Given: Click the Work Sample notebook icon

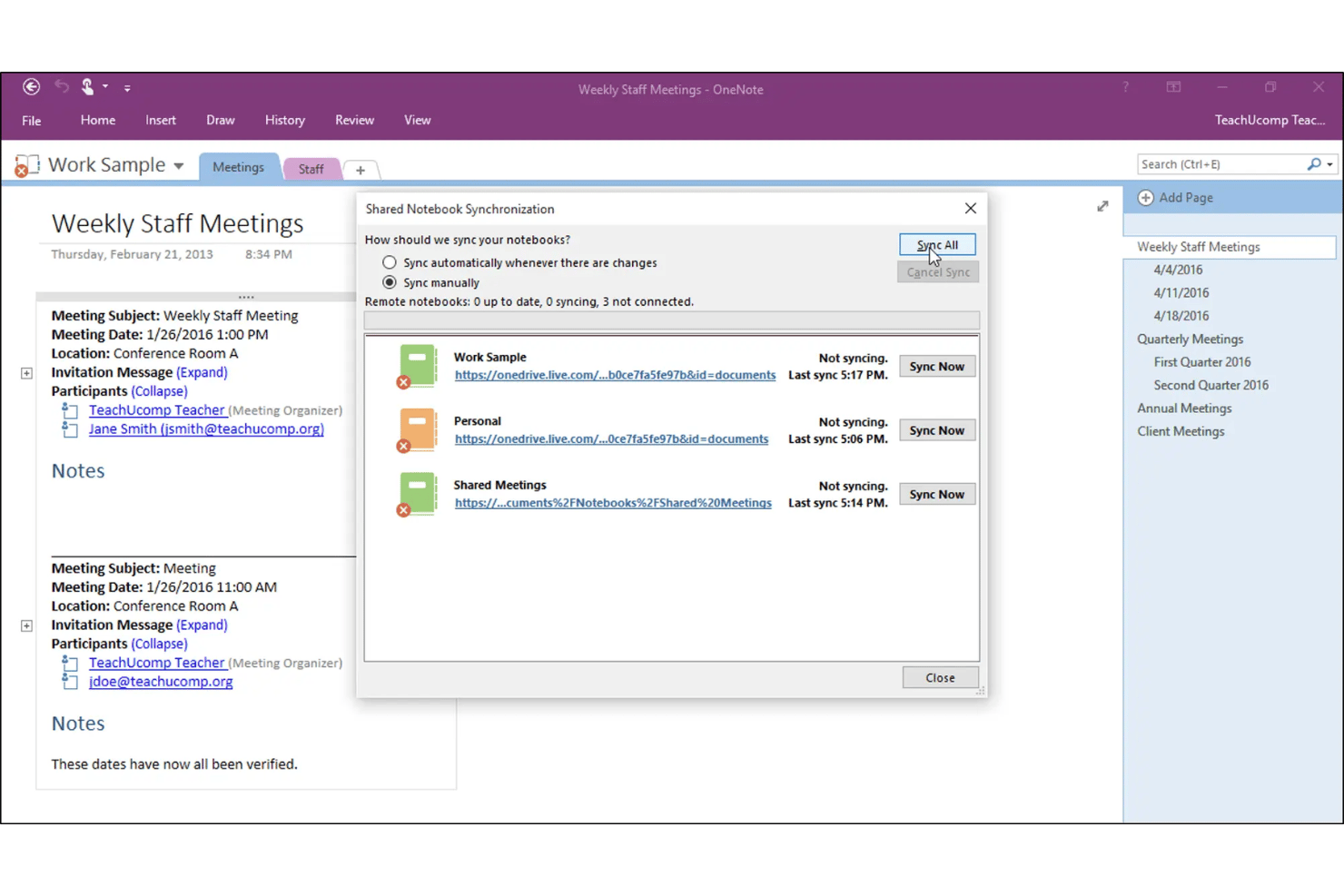Looking at the screenshot, I should [x=26, y=165].
